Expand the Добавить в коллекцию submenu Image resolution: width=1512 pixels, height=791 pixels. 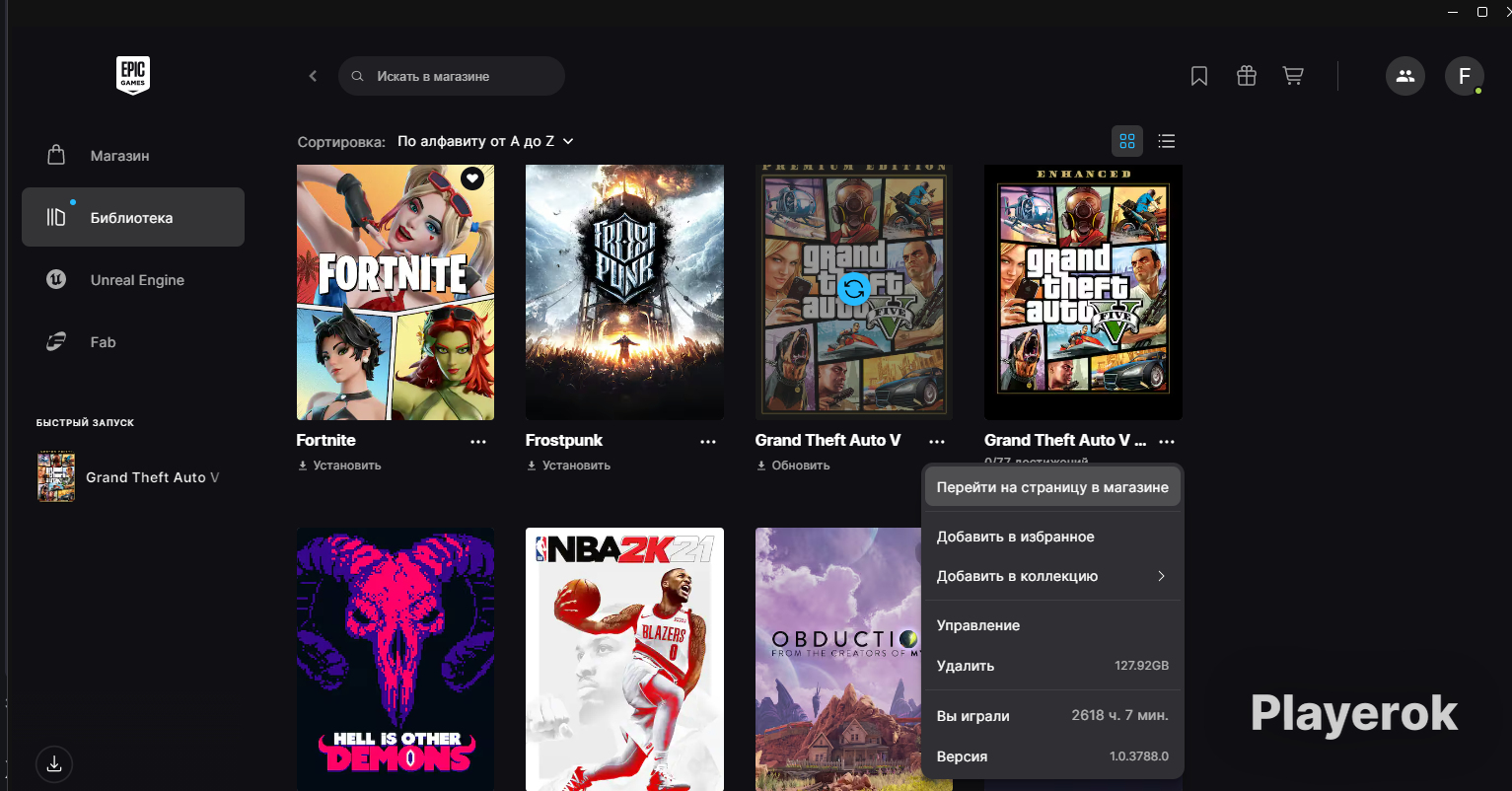1052,576
